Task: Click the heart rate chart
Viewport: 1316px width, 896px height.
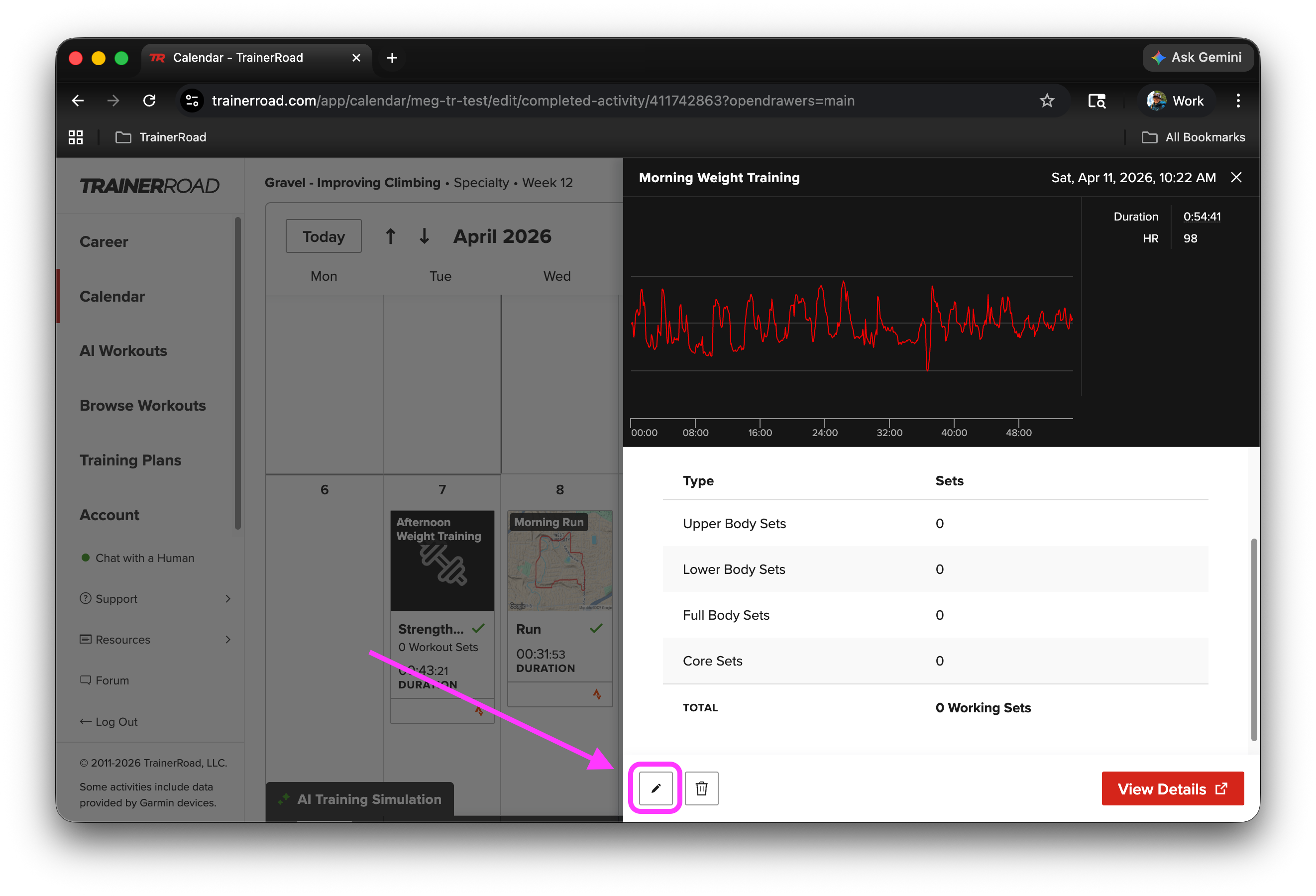Action: (x=852, y=324)
